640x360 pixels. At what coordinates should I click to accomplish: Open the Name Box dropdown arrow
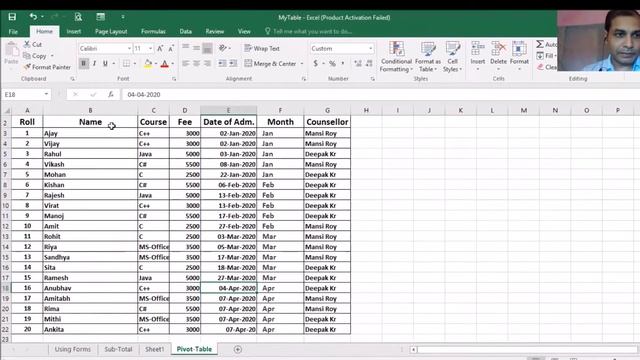(x=46, y=94)
